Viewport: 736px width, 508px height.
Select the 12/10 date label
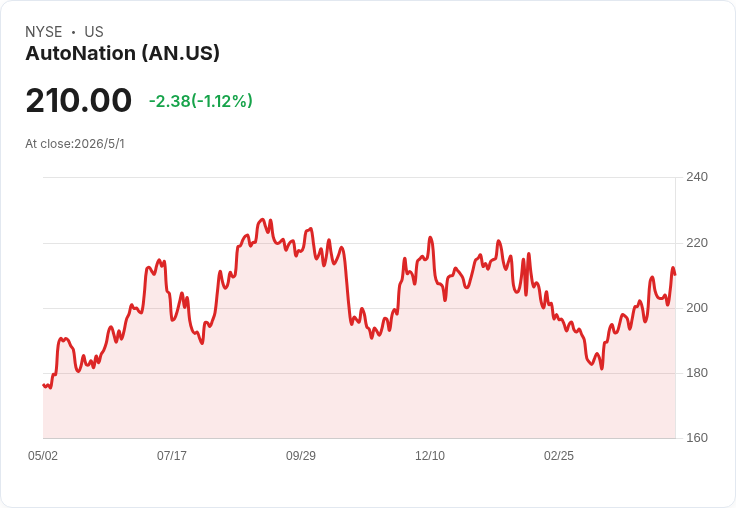point(430,456)
